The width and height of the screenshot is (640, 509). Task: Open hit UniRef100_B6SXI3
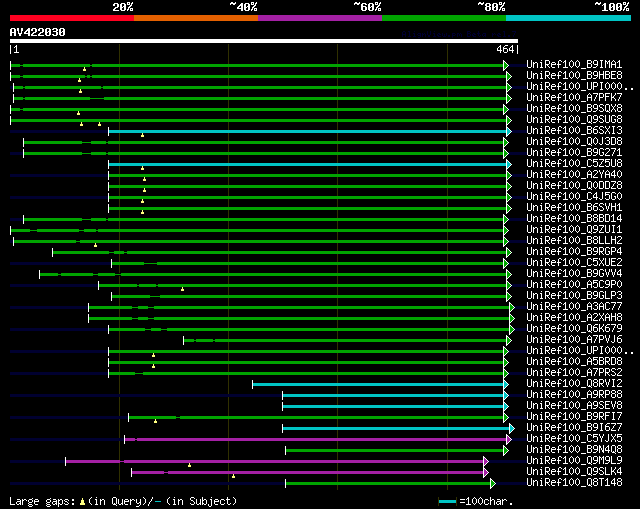tap(574, 131)
